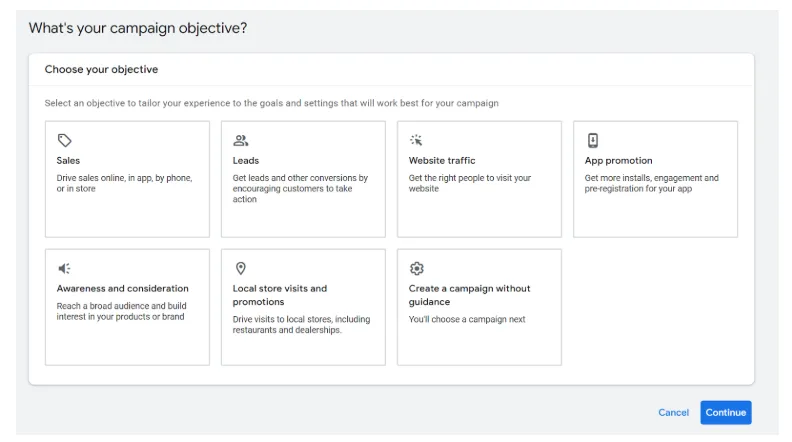Click the Leads people icon
Screen dimensions: 792x442
pyautogui.click(x=240, y=140)
